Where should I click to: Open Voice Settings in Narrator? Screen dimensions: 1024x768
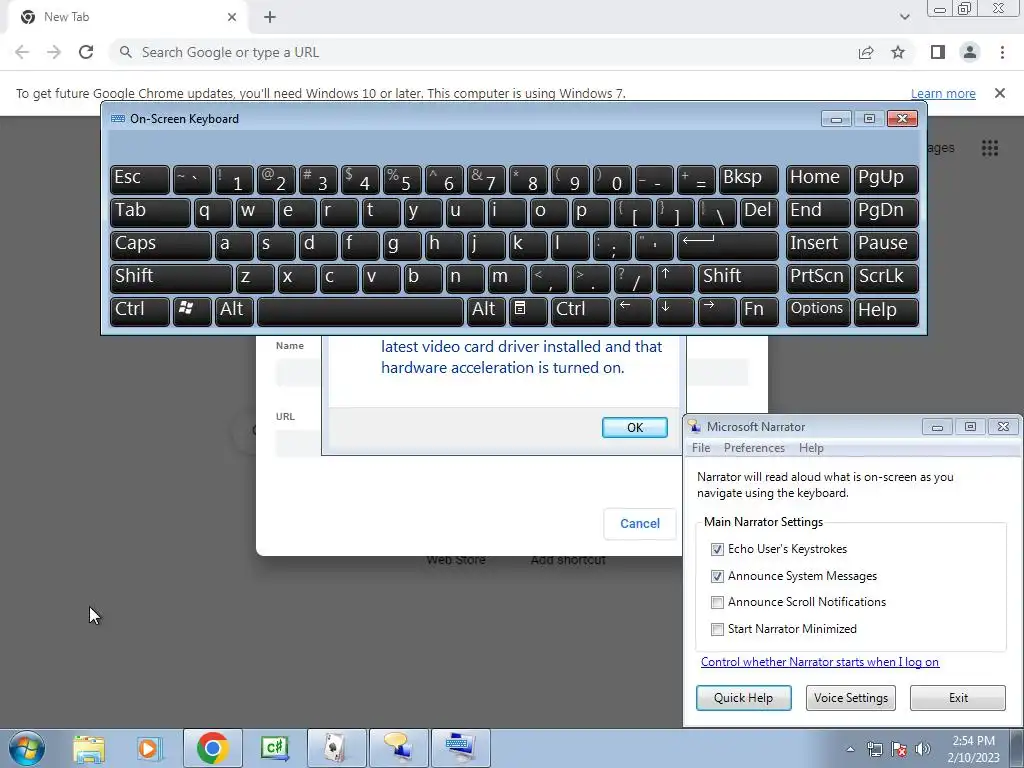pyautogui.click(x=850, y=697)
